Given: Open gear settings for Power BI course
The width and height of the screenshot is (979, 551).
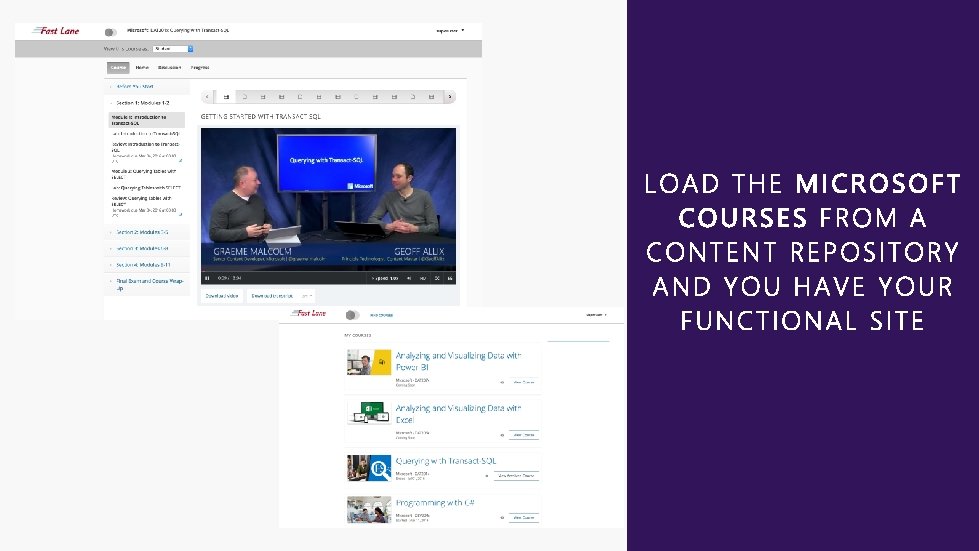Looking at the screenshot, I should (502, 382).
